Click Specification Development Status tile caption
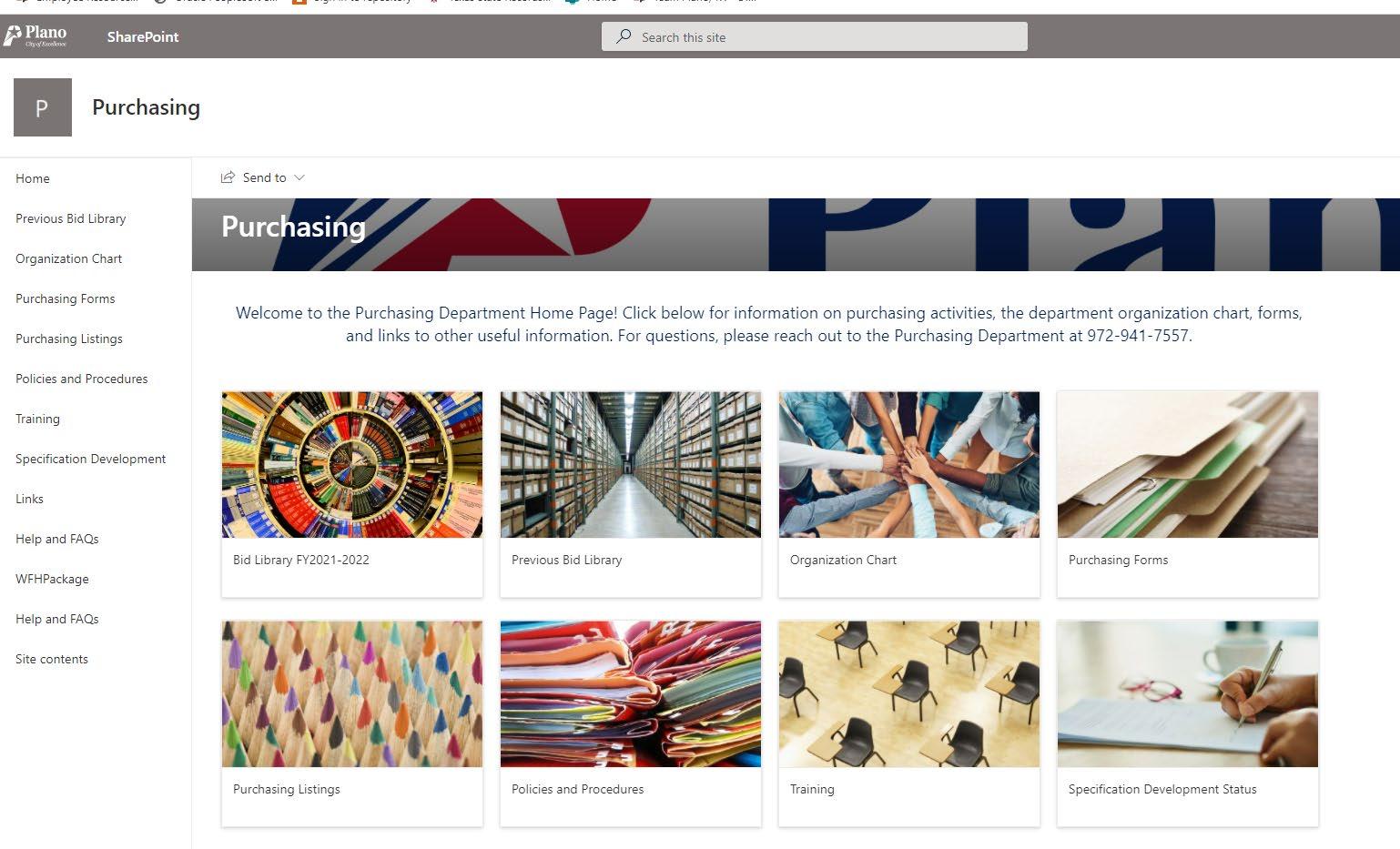This screenshot has width=1400, height=849. coord(1162,789)
